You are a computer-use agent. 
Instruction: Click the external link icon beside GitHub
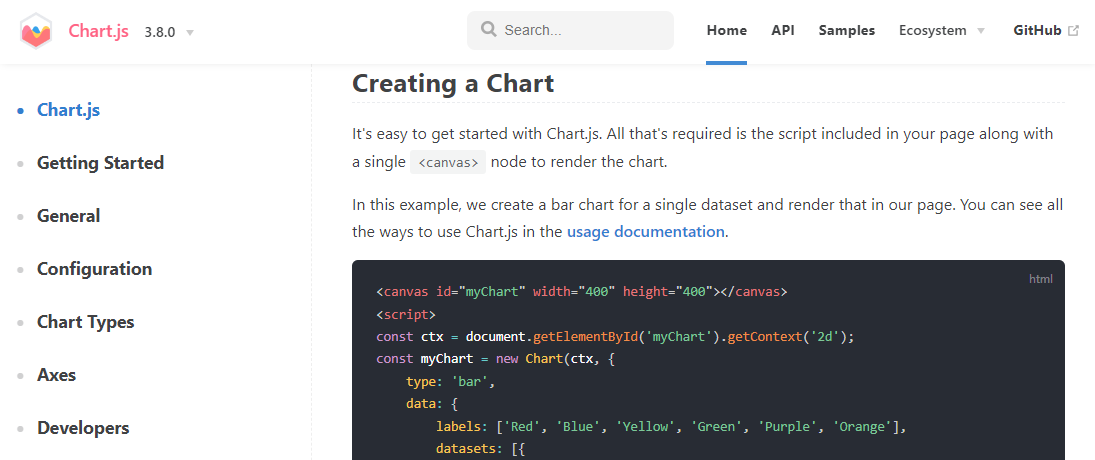pos(1073,31)
